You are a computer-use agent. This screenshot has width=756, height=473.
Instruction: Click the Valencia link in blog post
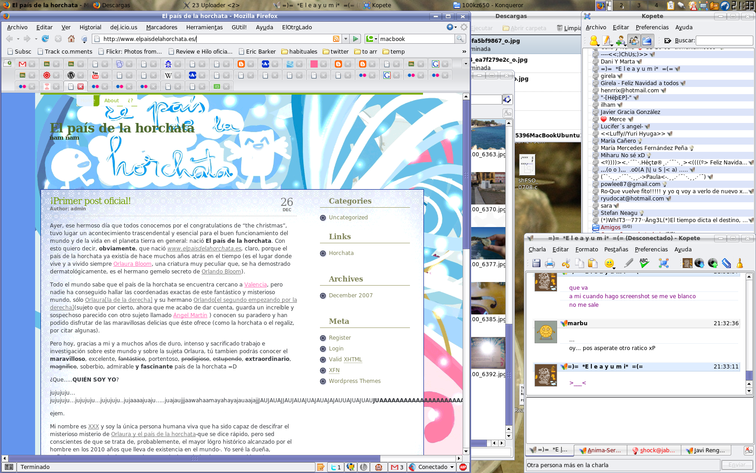coord(256,284)
